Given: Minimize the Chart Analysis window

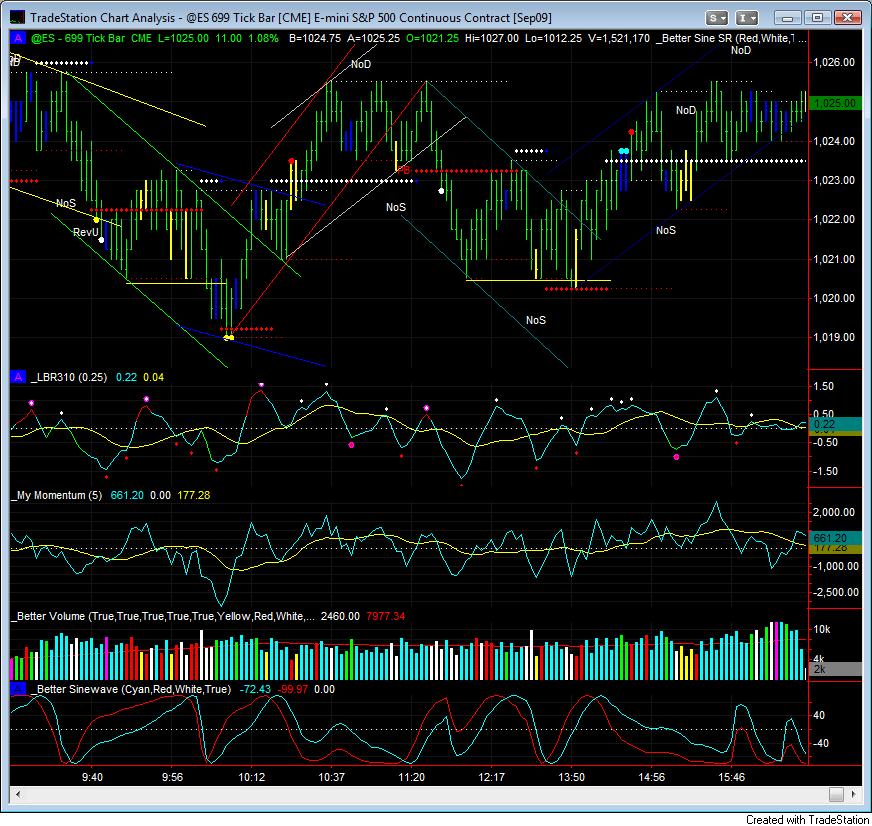Looking at the screenshot, I should 787,18.
